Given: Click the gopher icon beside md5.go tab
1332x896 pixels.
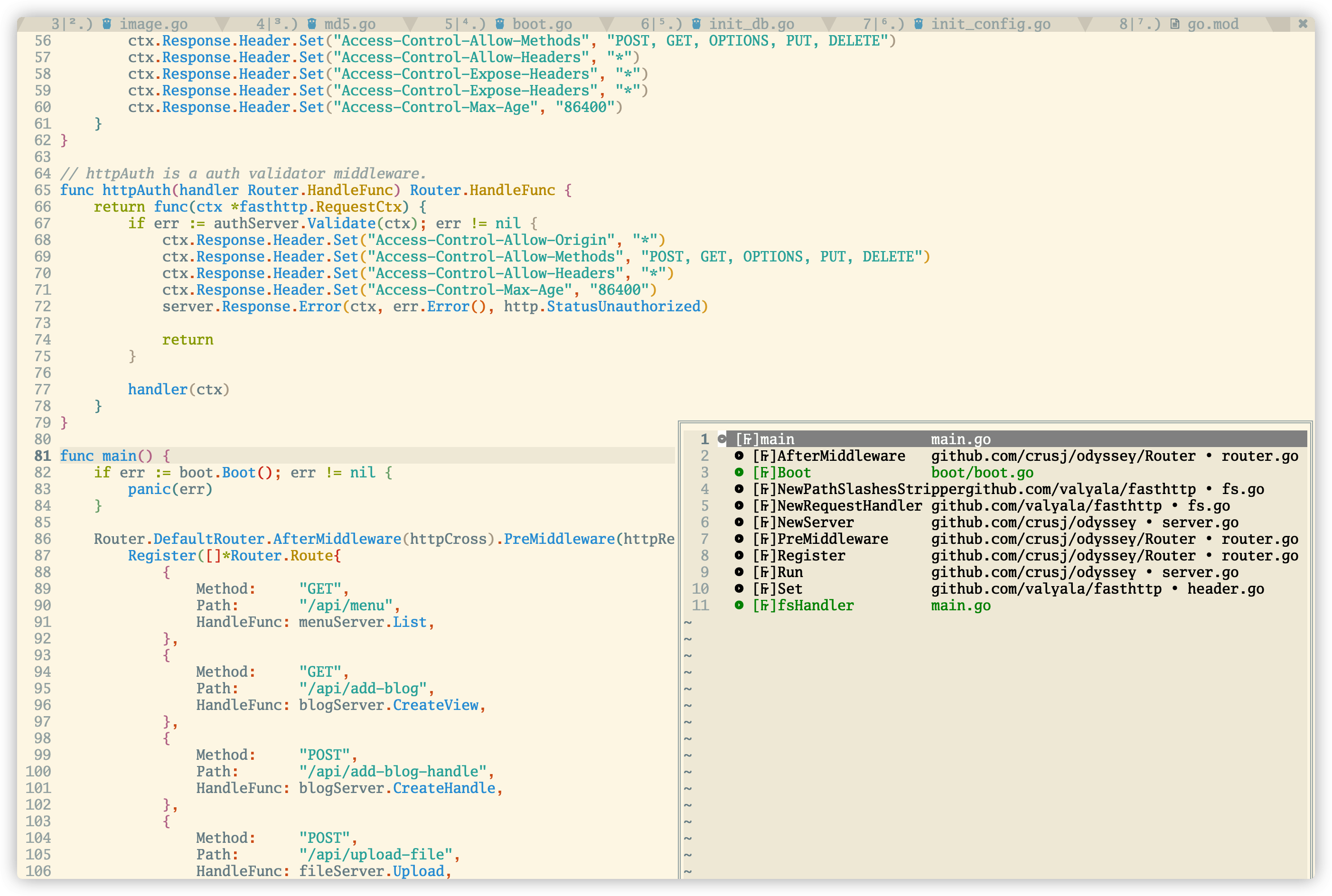Looking at the screenshot, I should (311, 24).
